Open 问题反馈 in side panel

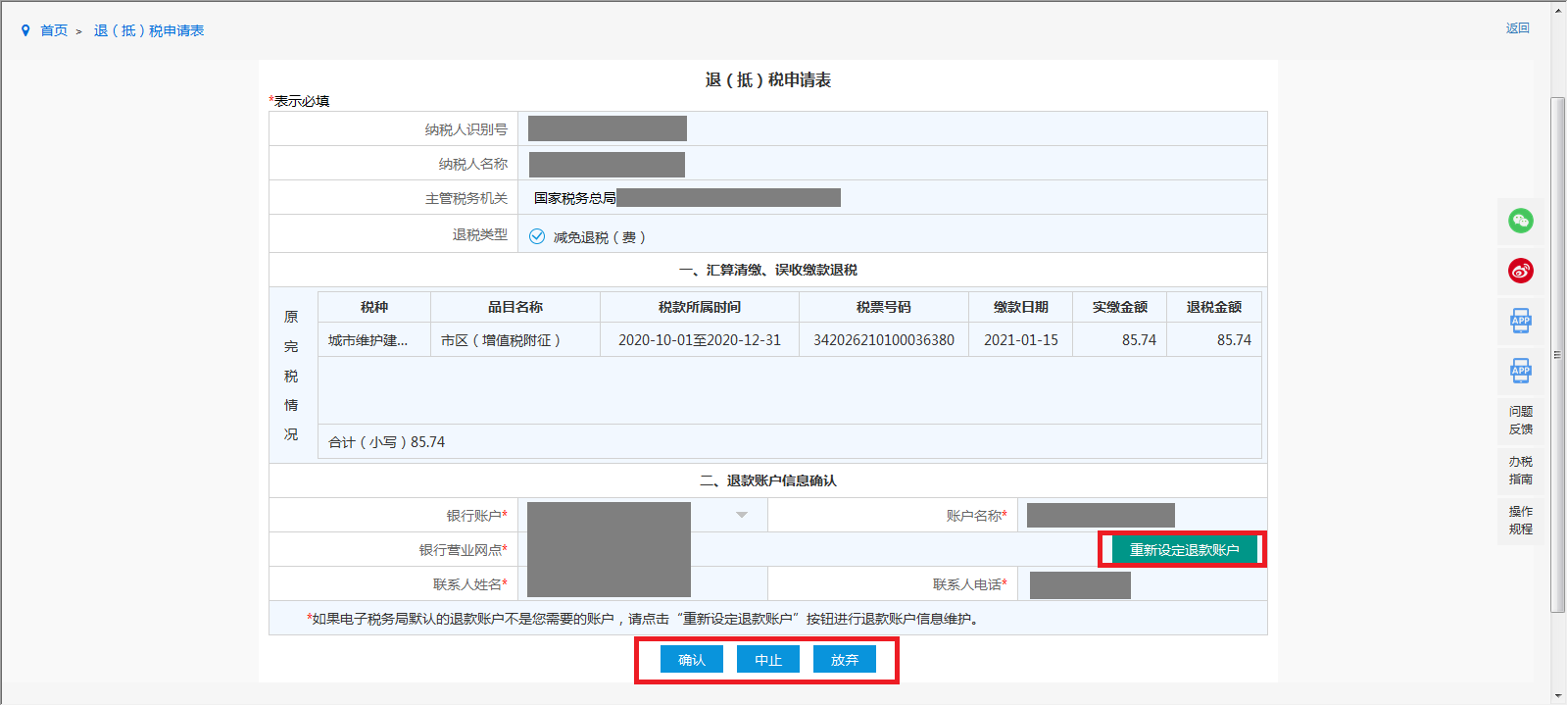coord(1521,421)
